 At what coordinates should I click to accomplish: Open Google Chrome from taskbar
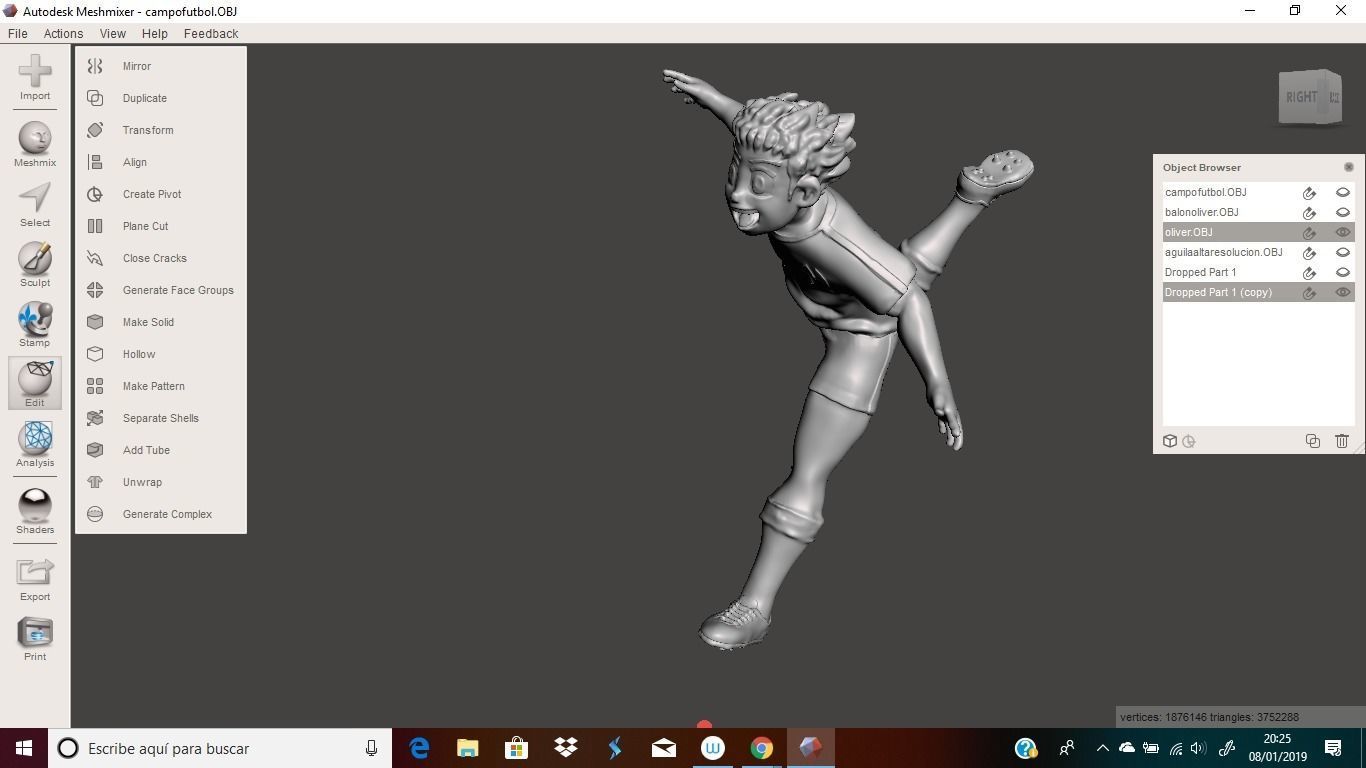(762, 748)
